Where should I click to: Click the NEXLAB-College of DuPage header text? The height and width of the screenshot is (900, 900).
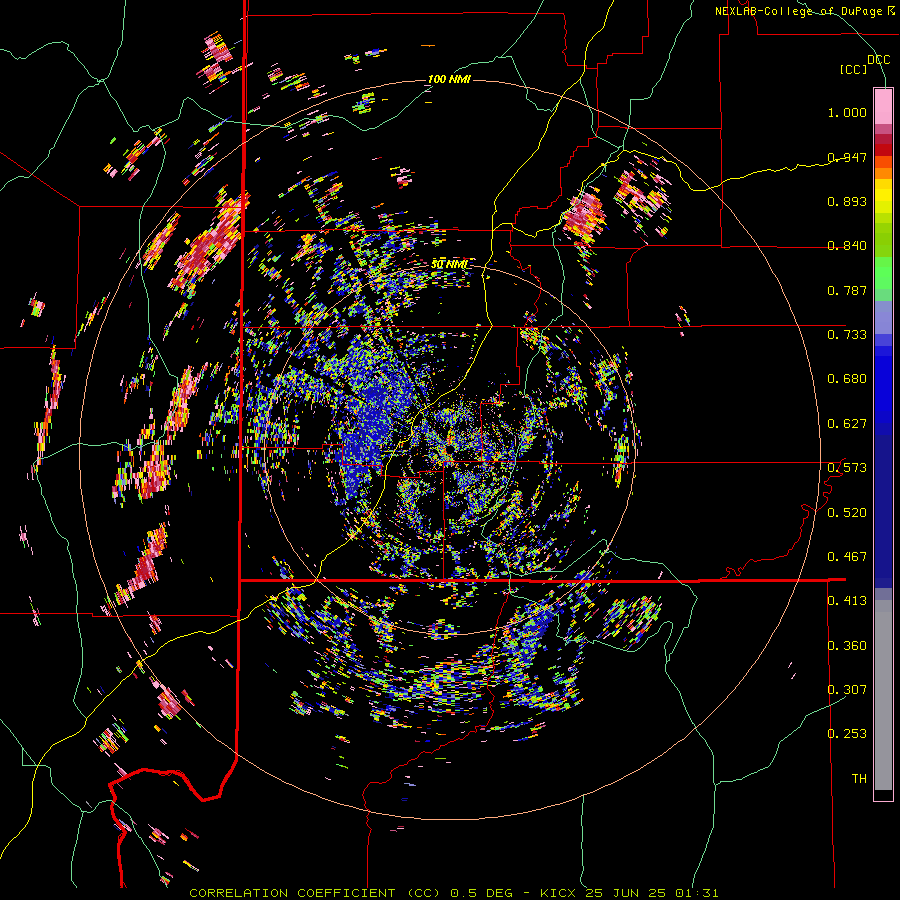point(804,11)
